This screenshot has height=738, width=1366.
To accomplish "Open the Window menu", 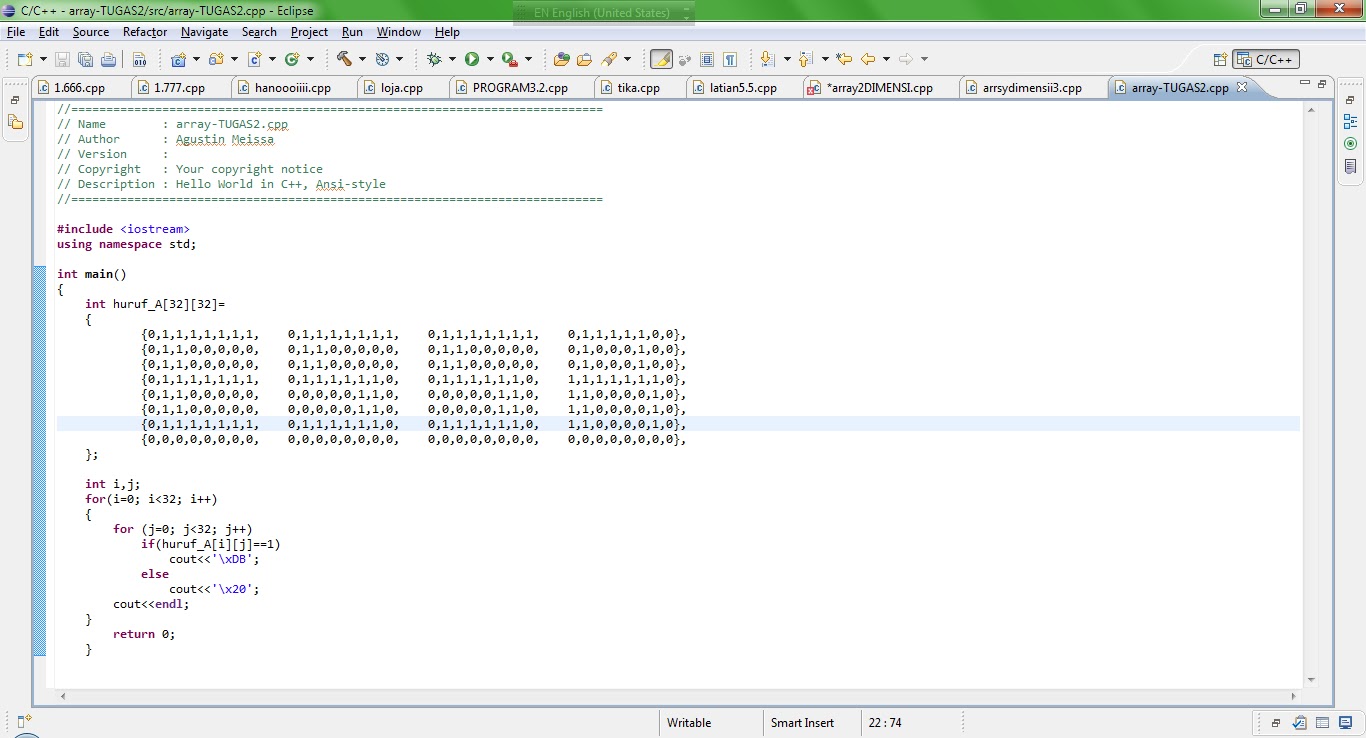I will (399, 32).
